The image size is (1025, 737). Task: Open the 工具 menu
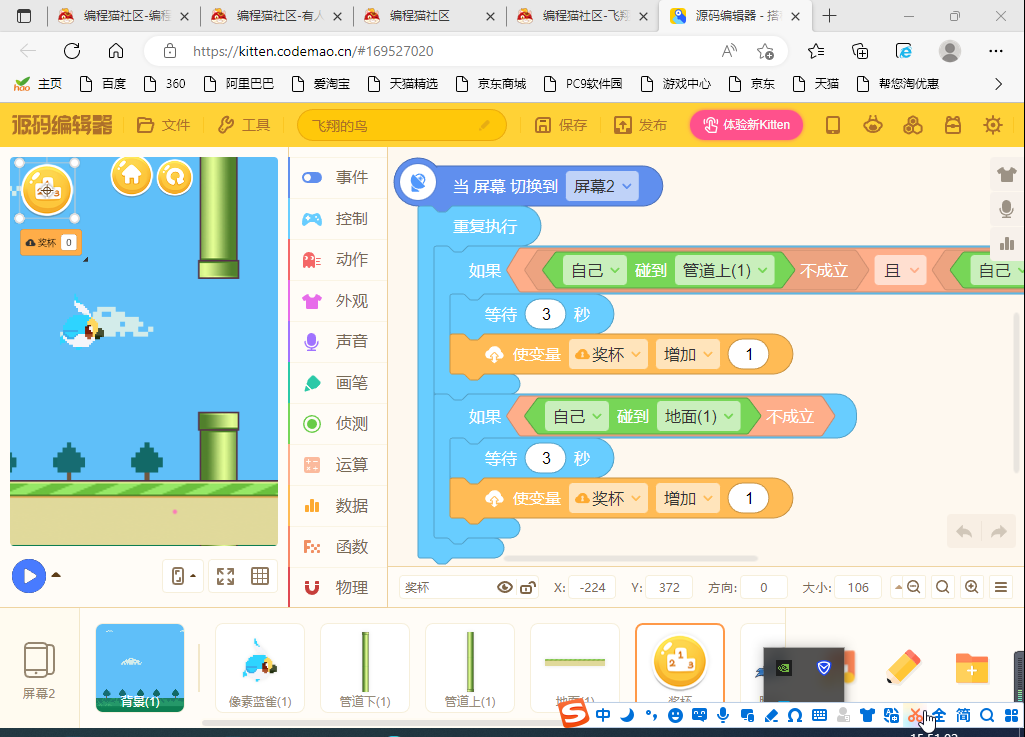pos(244,125)
